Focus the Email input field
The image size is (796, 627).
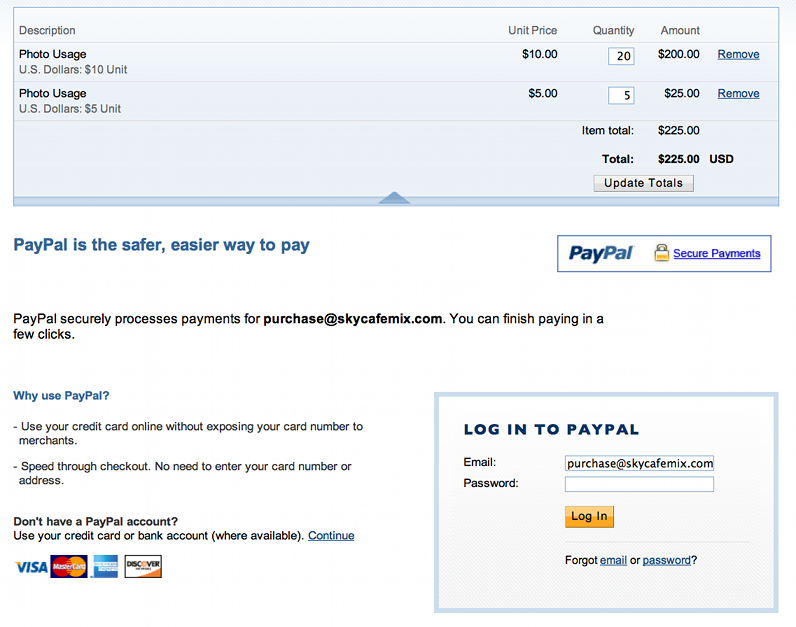[x=639, y=463]
